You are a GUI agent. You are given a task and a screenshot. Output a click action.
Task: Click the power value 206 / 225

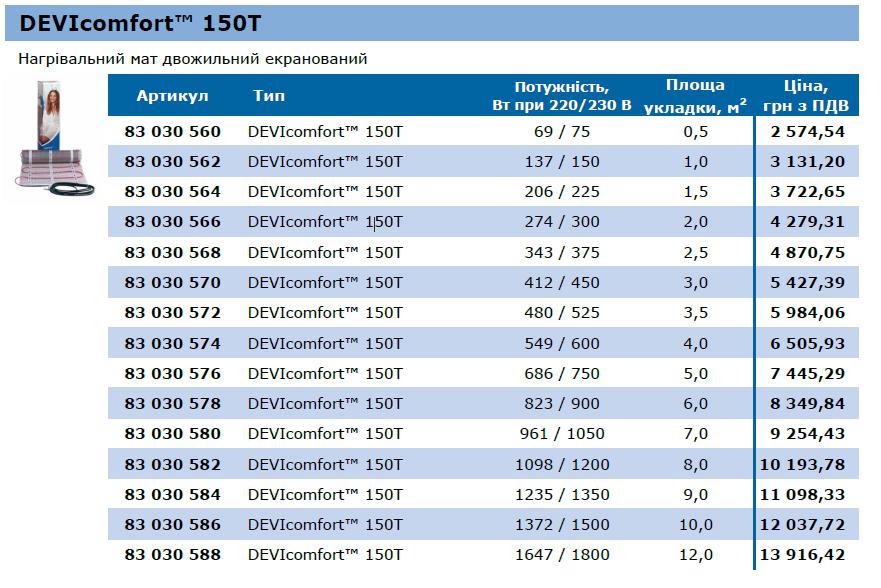click(x=562, y=192)
